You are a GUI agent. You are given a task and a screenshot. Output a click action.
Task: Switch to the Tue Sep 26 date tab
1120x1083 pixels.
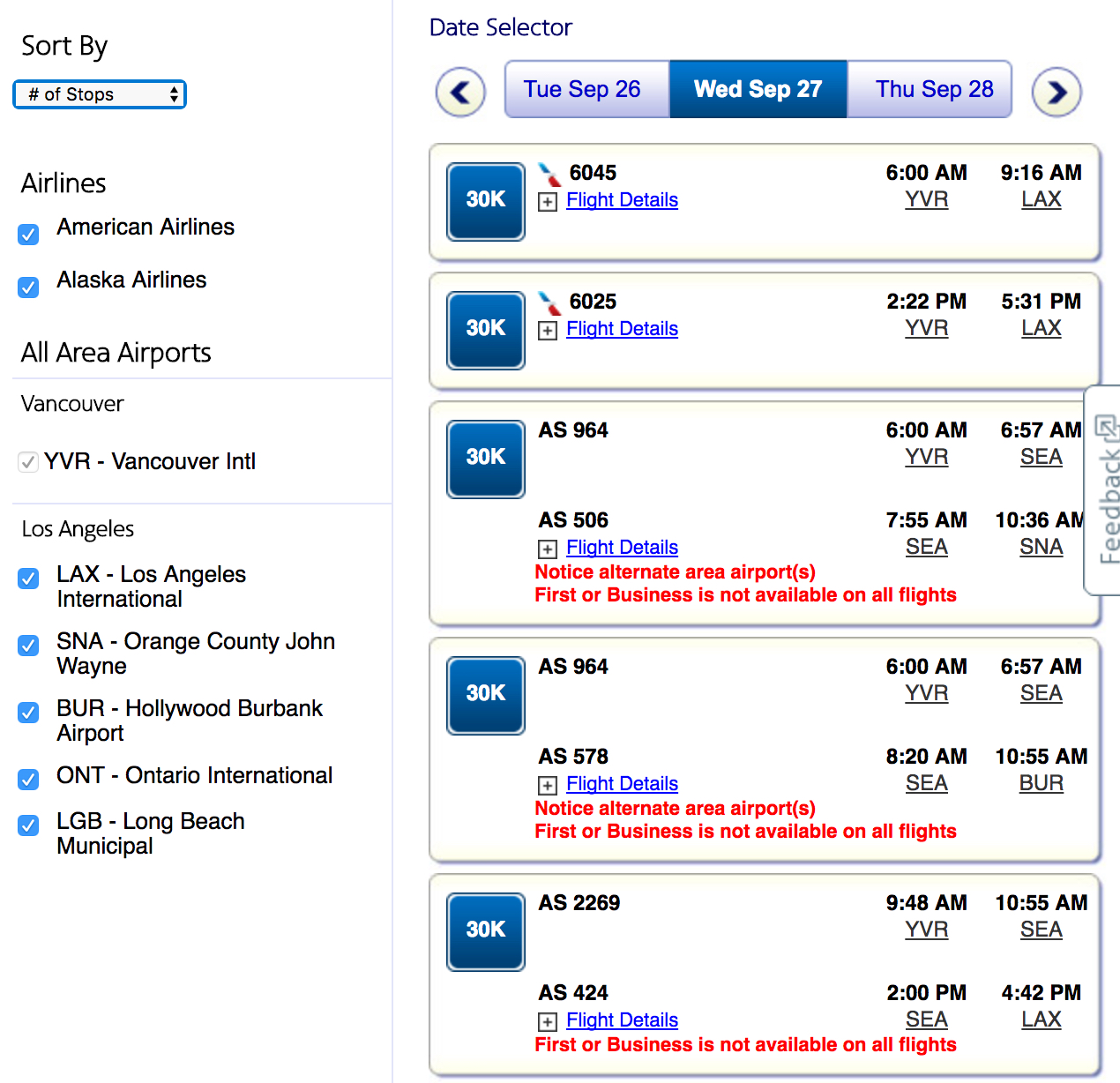(587, 89)
